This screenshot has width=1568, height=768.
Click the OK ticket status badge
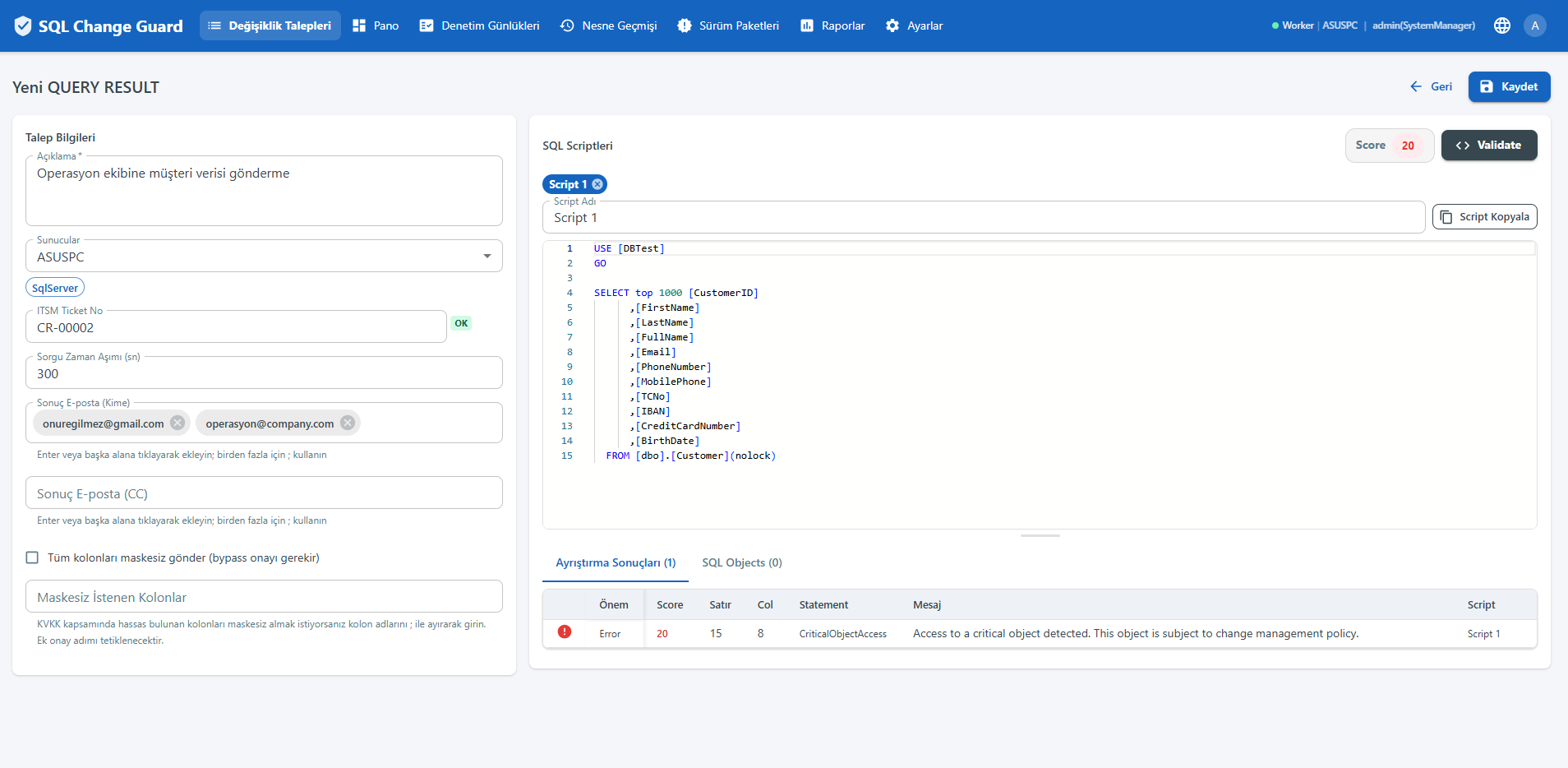tap(461, 323)
